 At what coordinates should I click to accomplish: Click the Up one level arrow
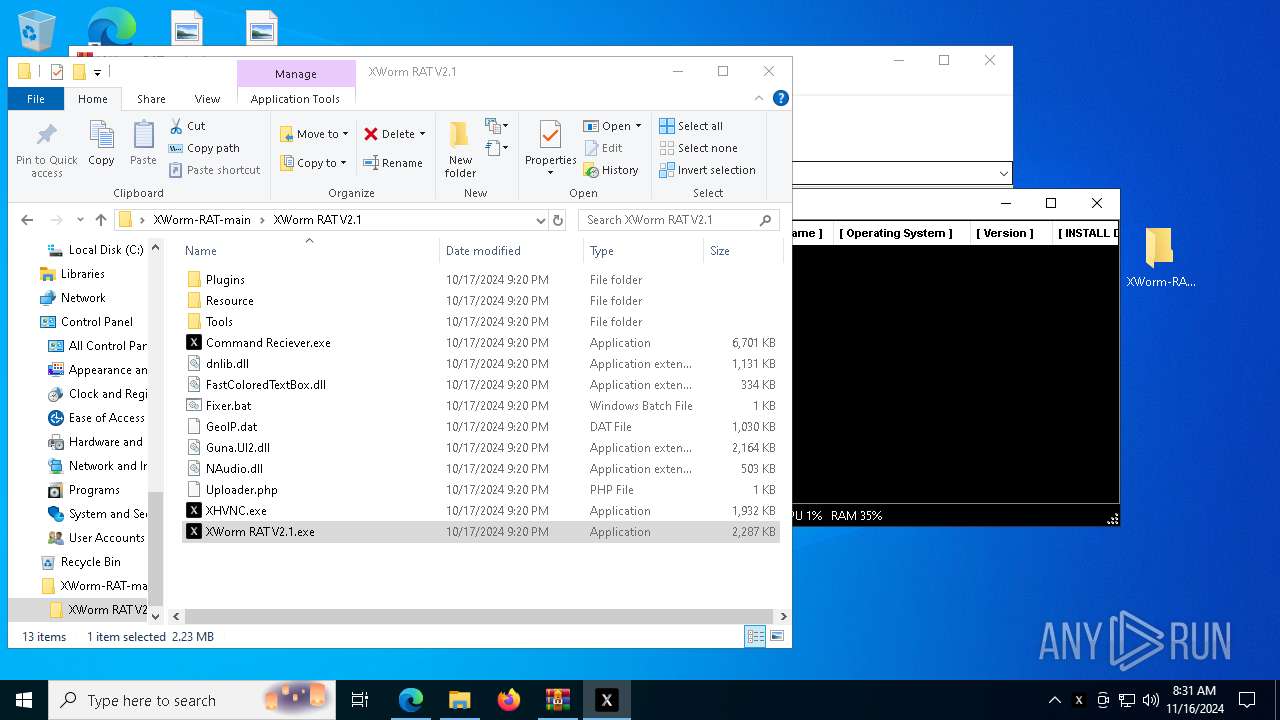click(101, 220)
